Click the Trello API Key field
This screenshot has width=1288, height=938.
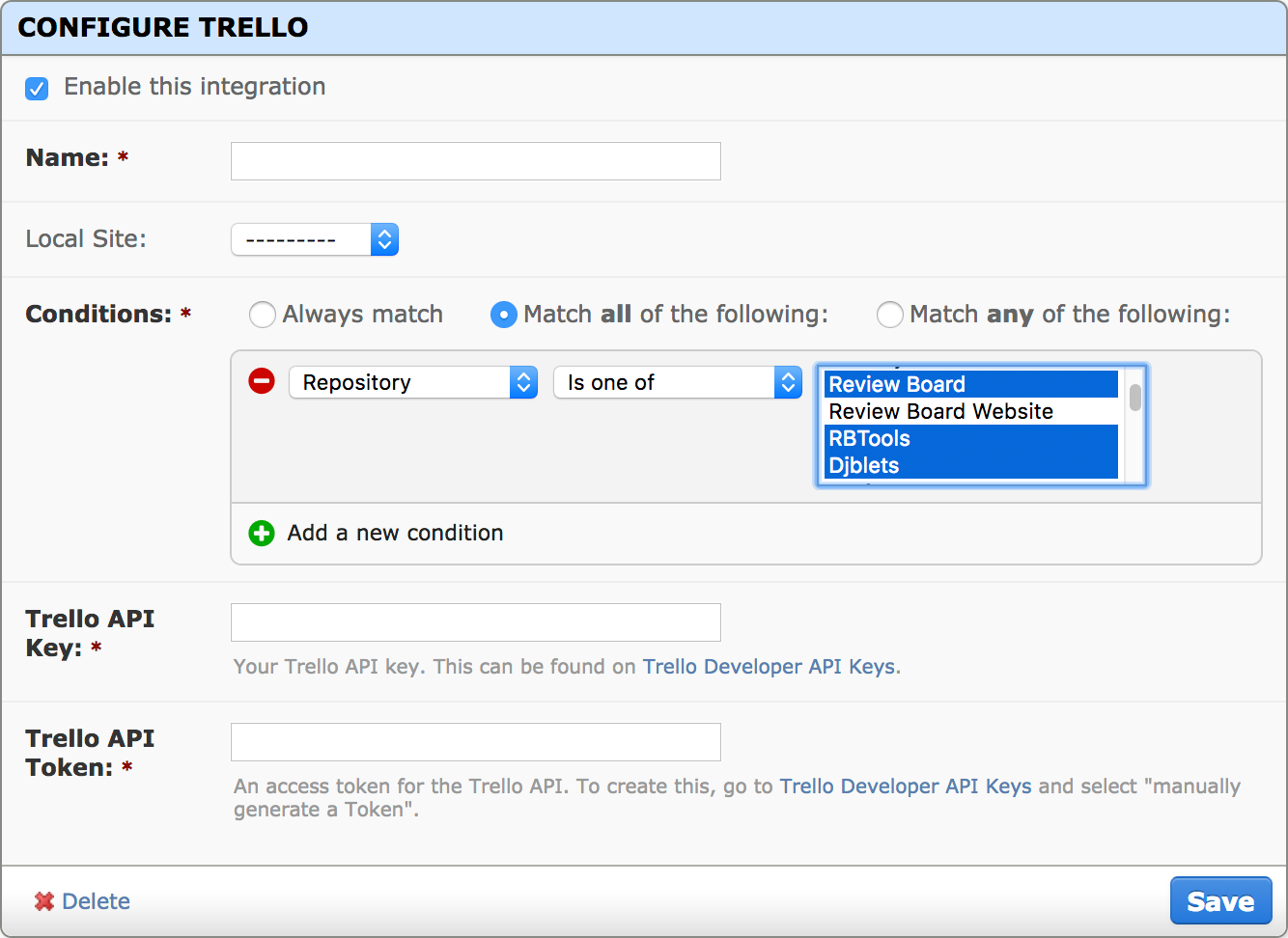coord(476,622)
